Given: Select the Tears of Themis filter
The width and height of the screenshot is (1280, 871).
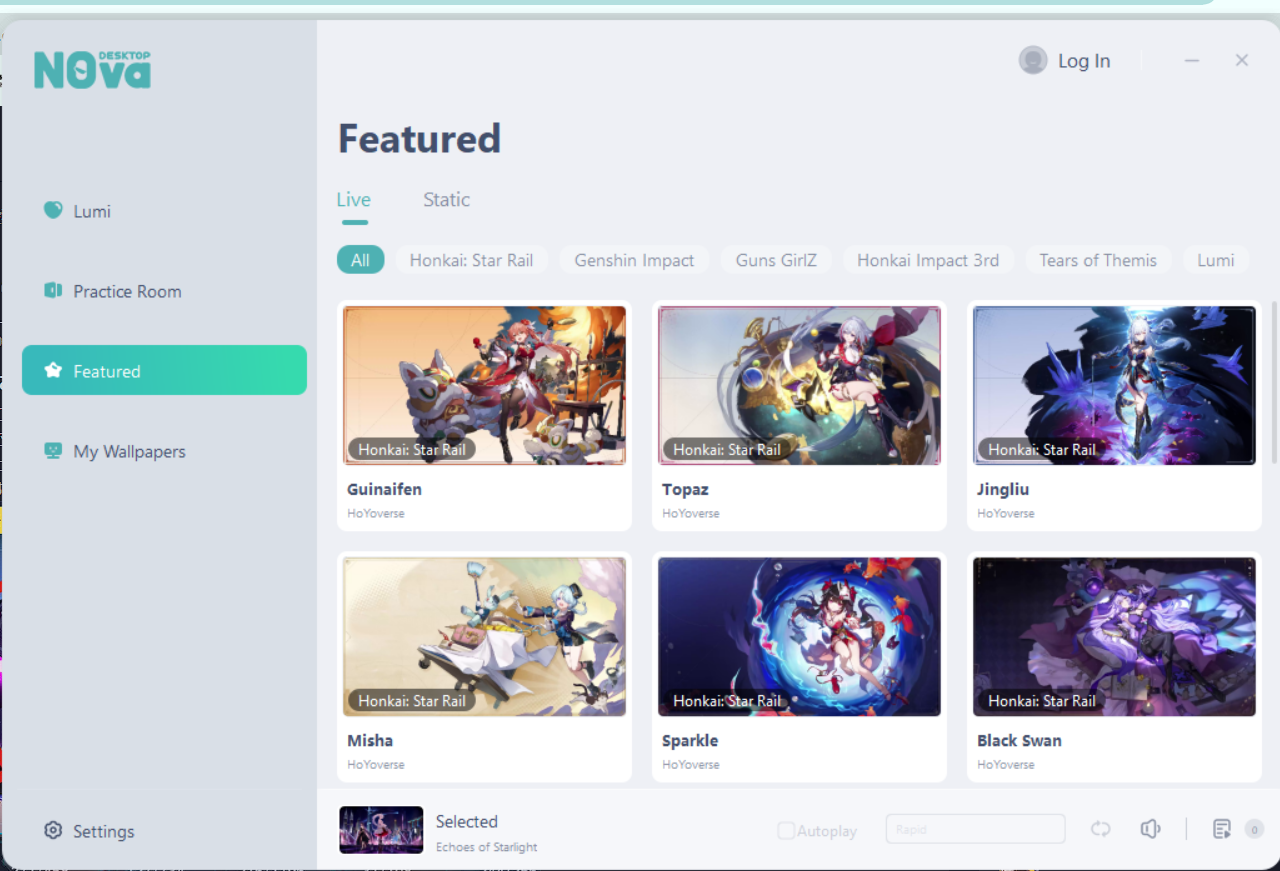Looking at the screenshot, I should click(x=1098, y=260).
